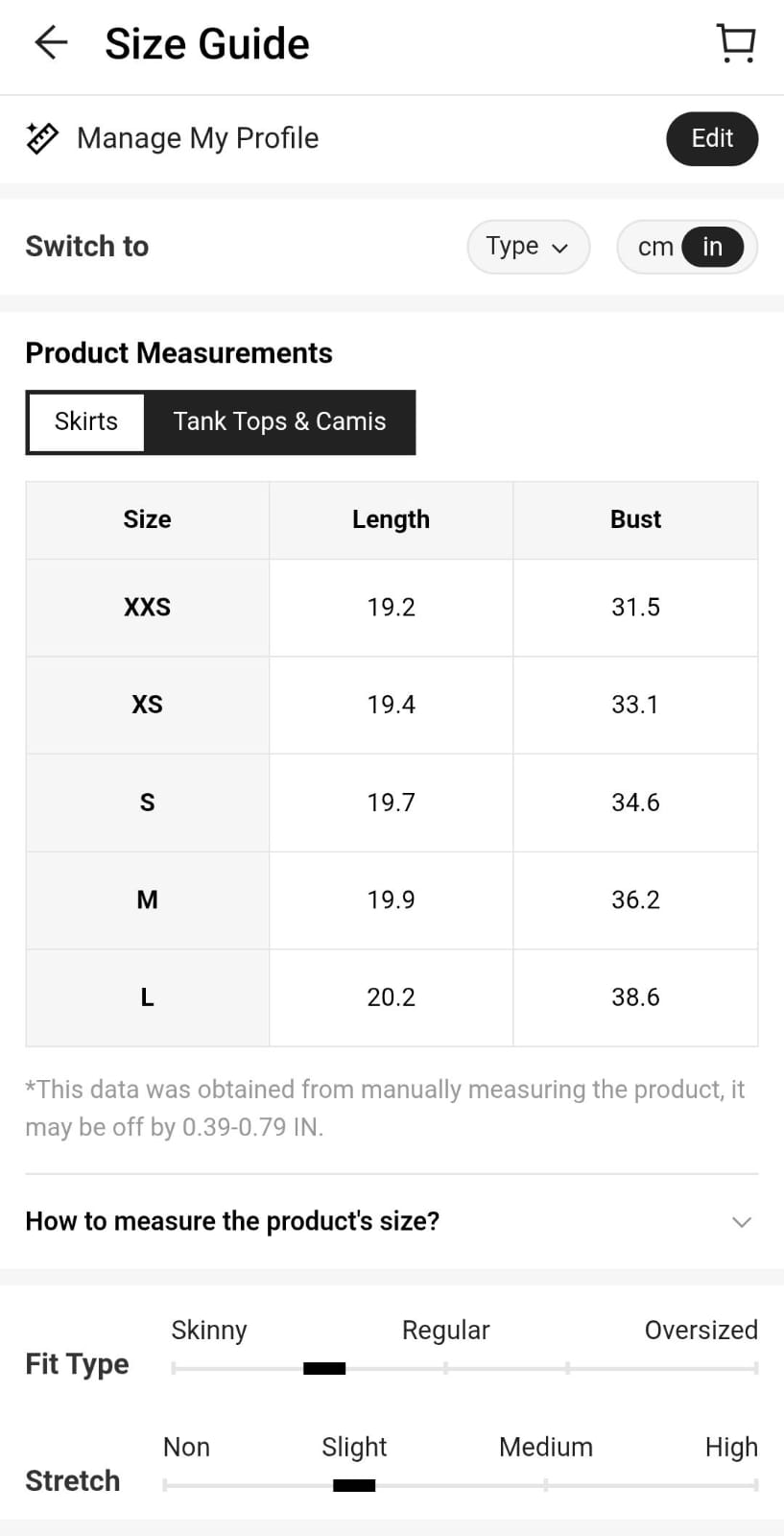This screenshot has height=1536, width=784.
Task: Switch to the Skirts tab
Action: [x=86, y=421]
